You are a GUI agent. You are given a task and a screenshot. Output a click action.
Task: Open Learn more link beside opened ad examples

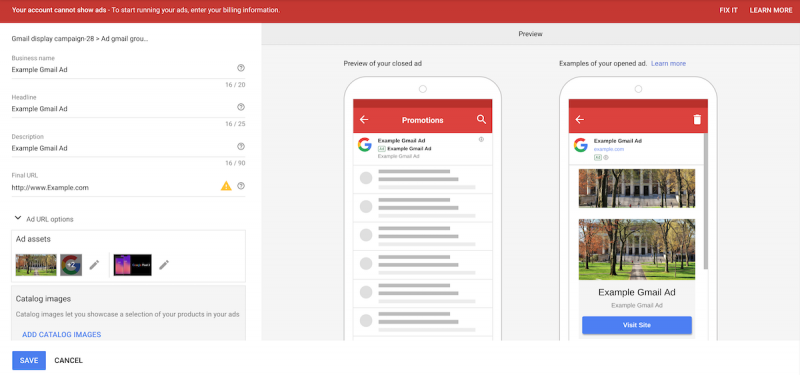click(x=668, y=64)
